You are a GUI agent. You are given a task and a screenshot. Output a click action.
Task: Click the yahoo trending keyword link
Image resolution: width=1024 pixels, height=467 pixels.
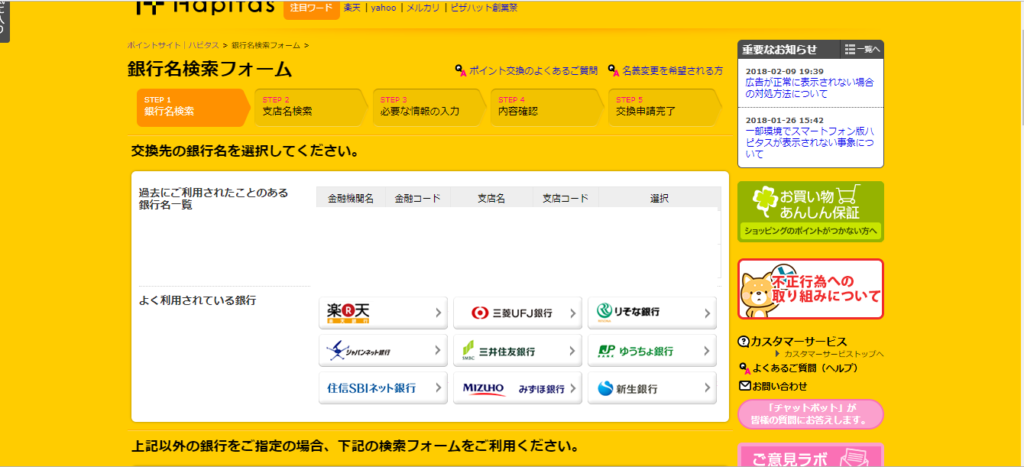pos(384,8)
